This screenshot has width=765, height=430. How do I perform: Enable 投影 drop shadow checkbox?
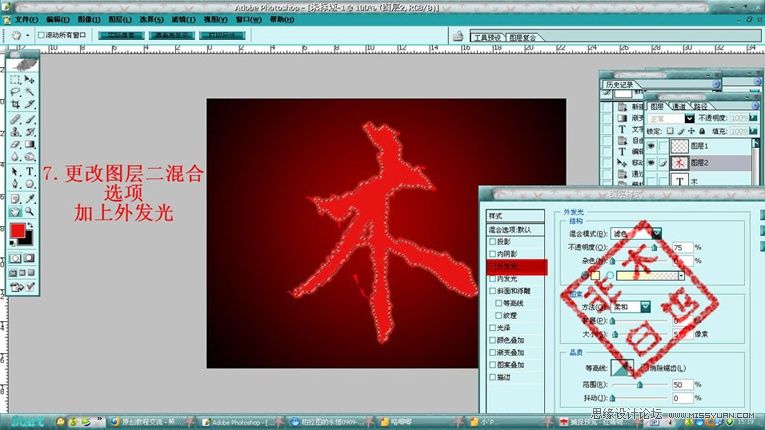pyautogui.click(x=492, y=242)
